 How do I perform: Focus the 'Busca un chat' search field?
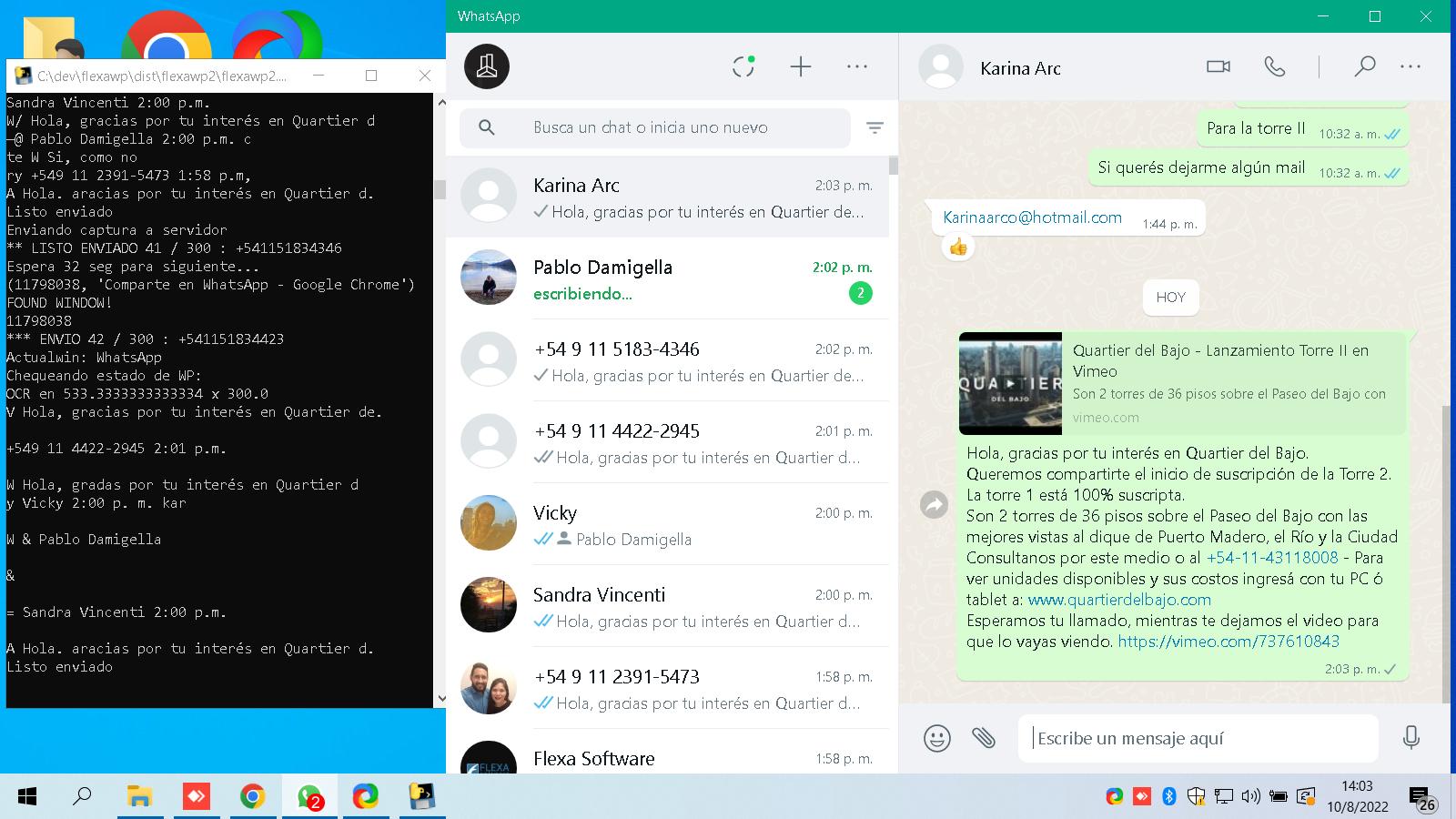point(655,128)
